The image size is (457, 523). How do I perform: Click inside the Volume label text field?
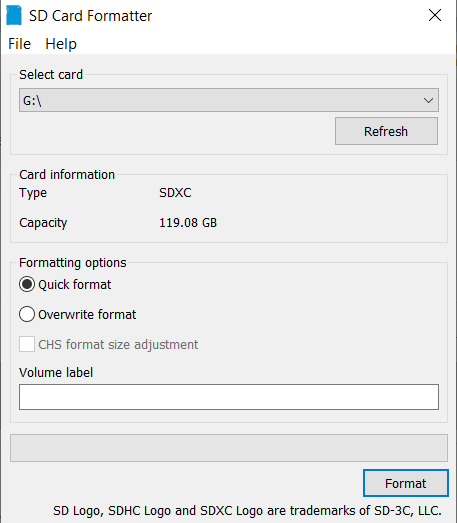coord(229,397)
